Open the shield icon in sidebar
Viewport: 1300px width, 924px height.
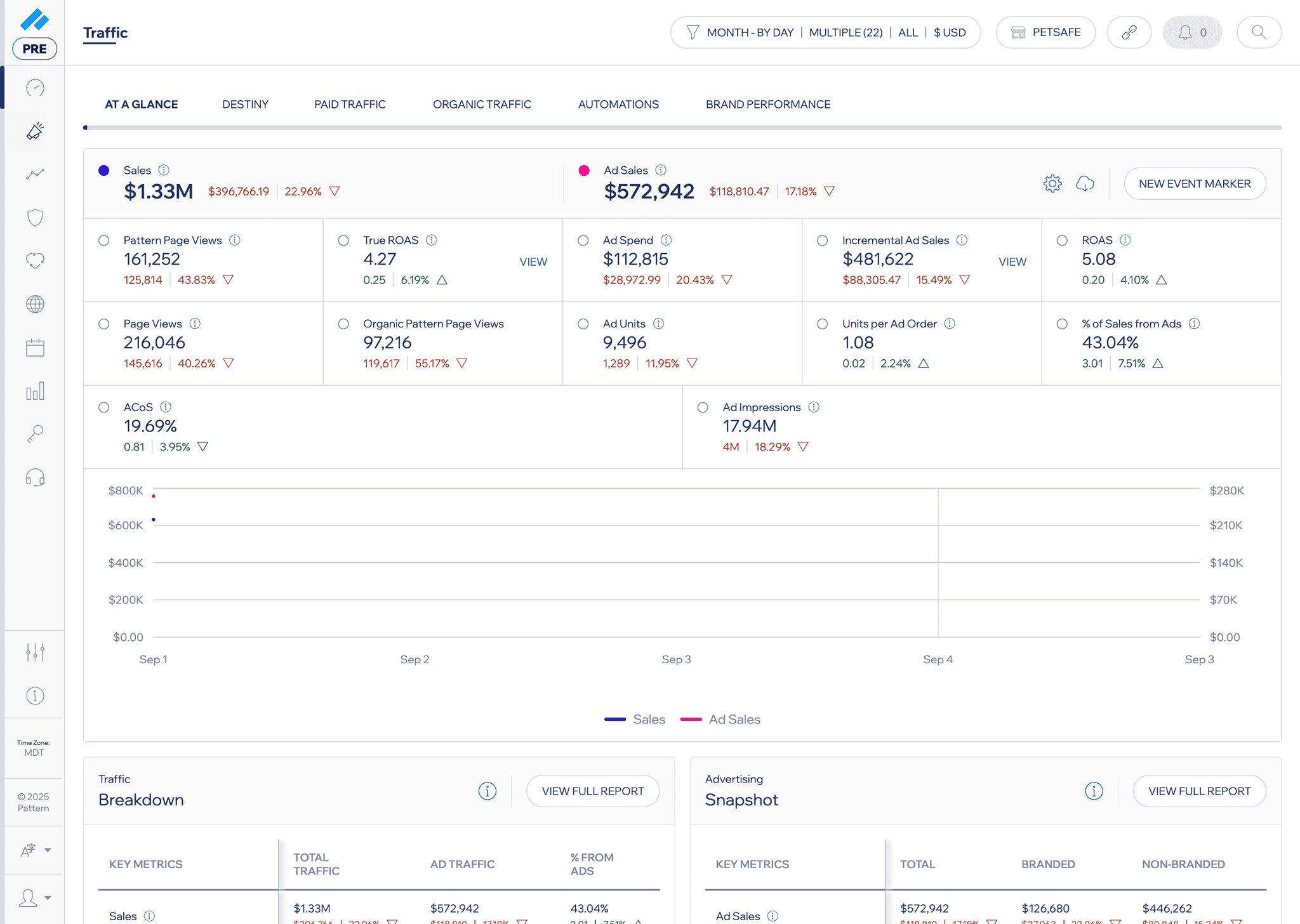(35, 217)
